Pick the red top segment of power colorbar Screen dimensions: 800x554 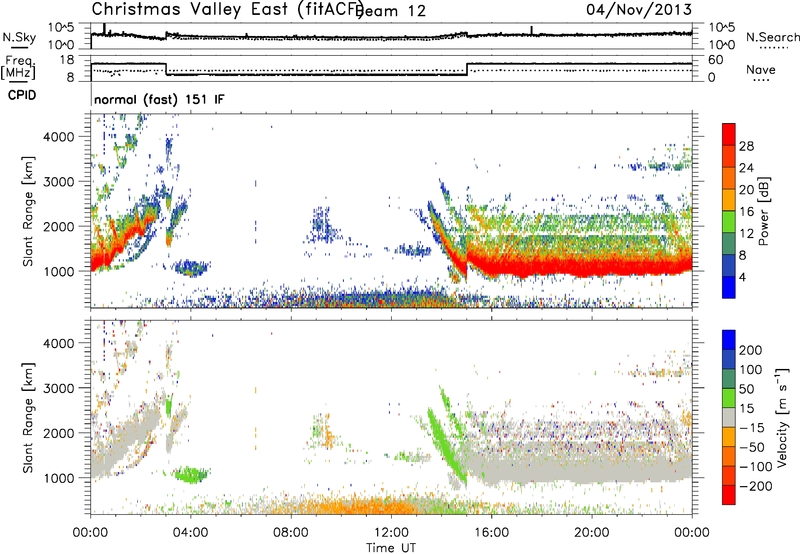[729, 135]
